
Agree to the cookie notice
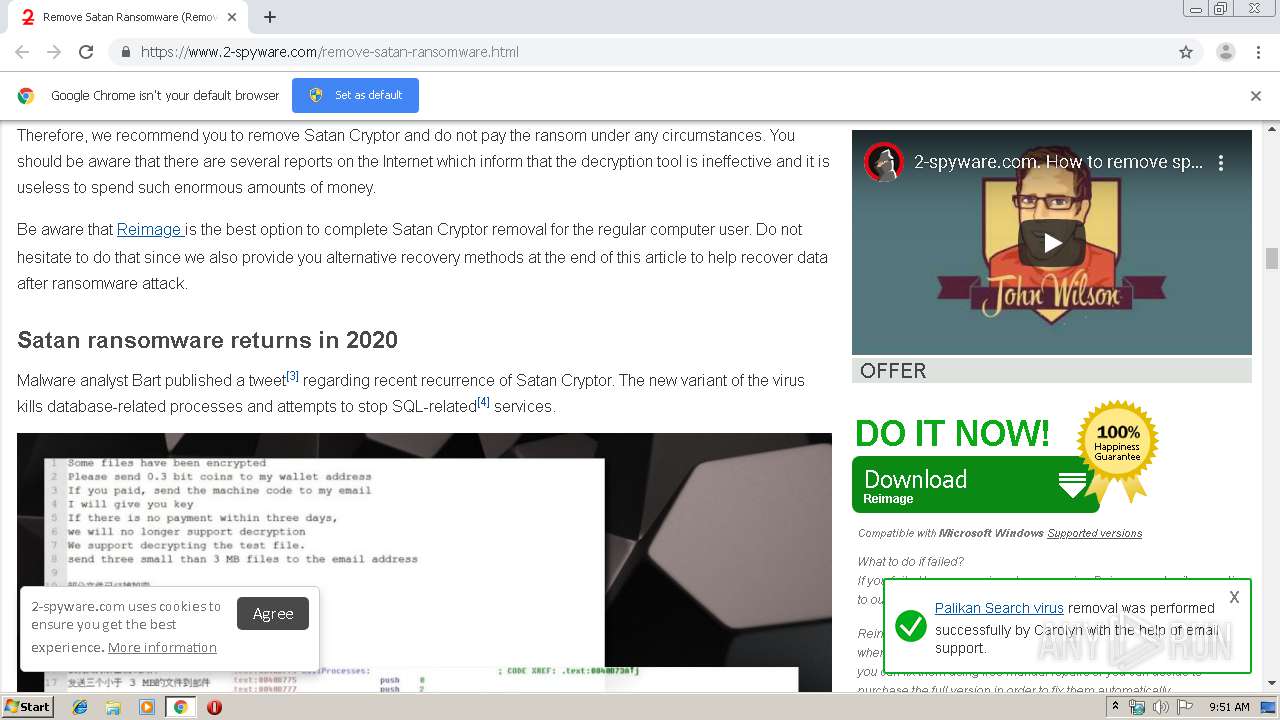[x=273, y=614]
